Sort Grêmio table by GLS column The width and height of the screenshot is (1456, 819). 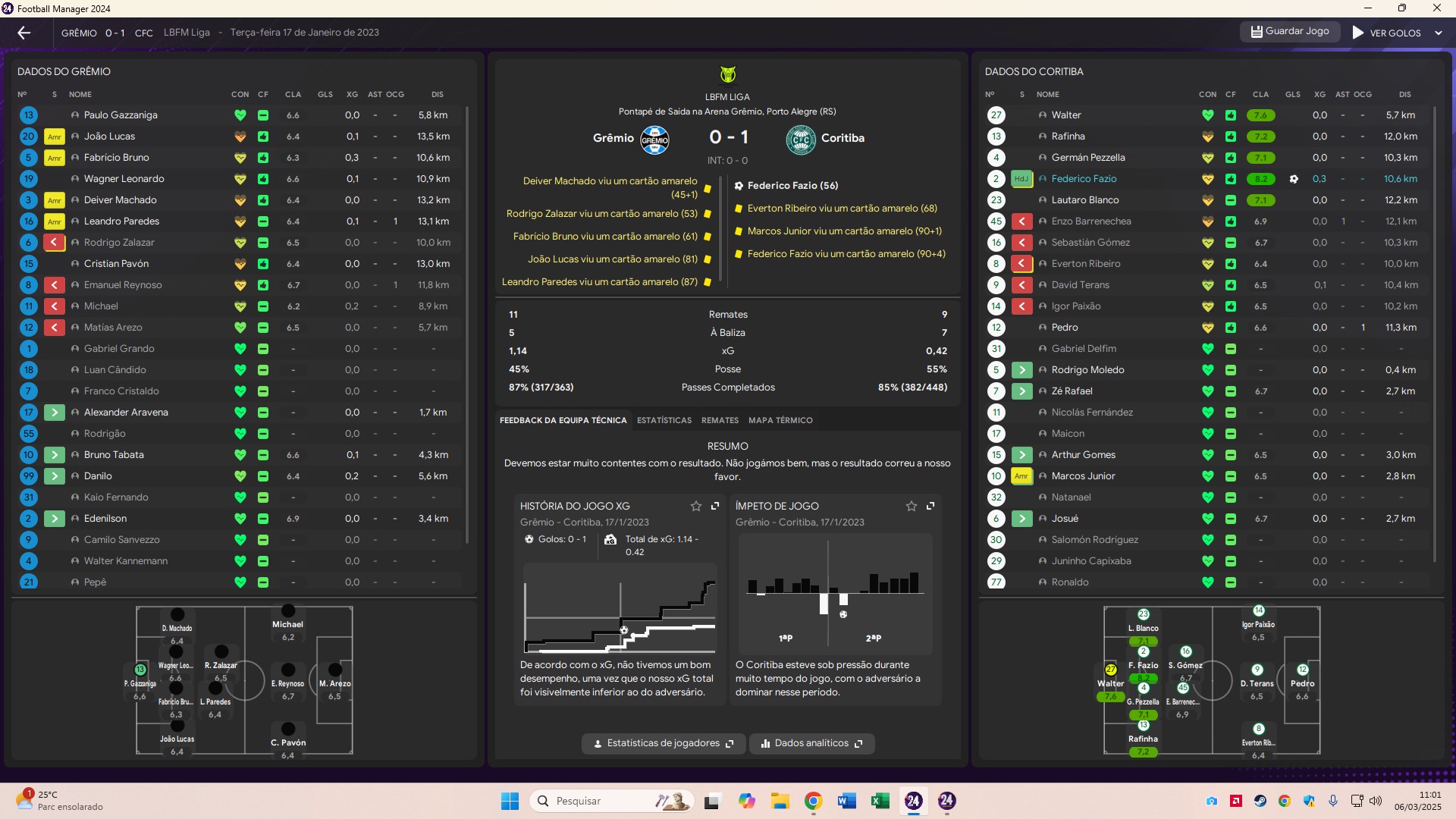tap(325, 95)
